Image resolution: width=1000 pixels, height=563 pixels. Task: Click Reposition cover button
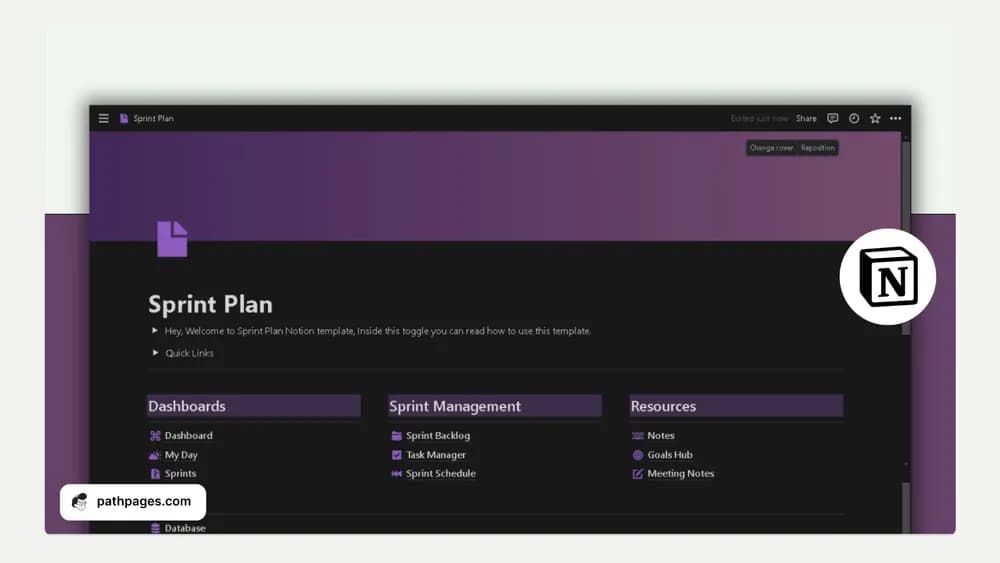pos(818,148)
